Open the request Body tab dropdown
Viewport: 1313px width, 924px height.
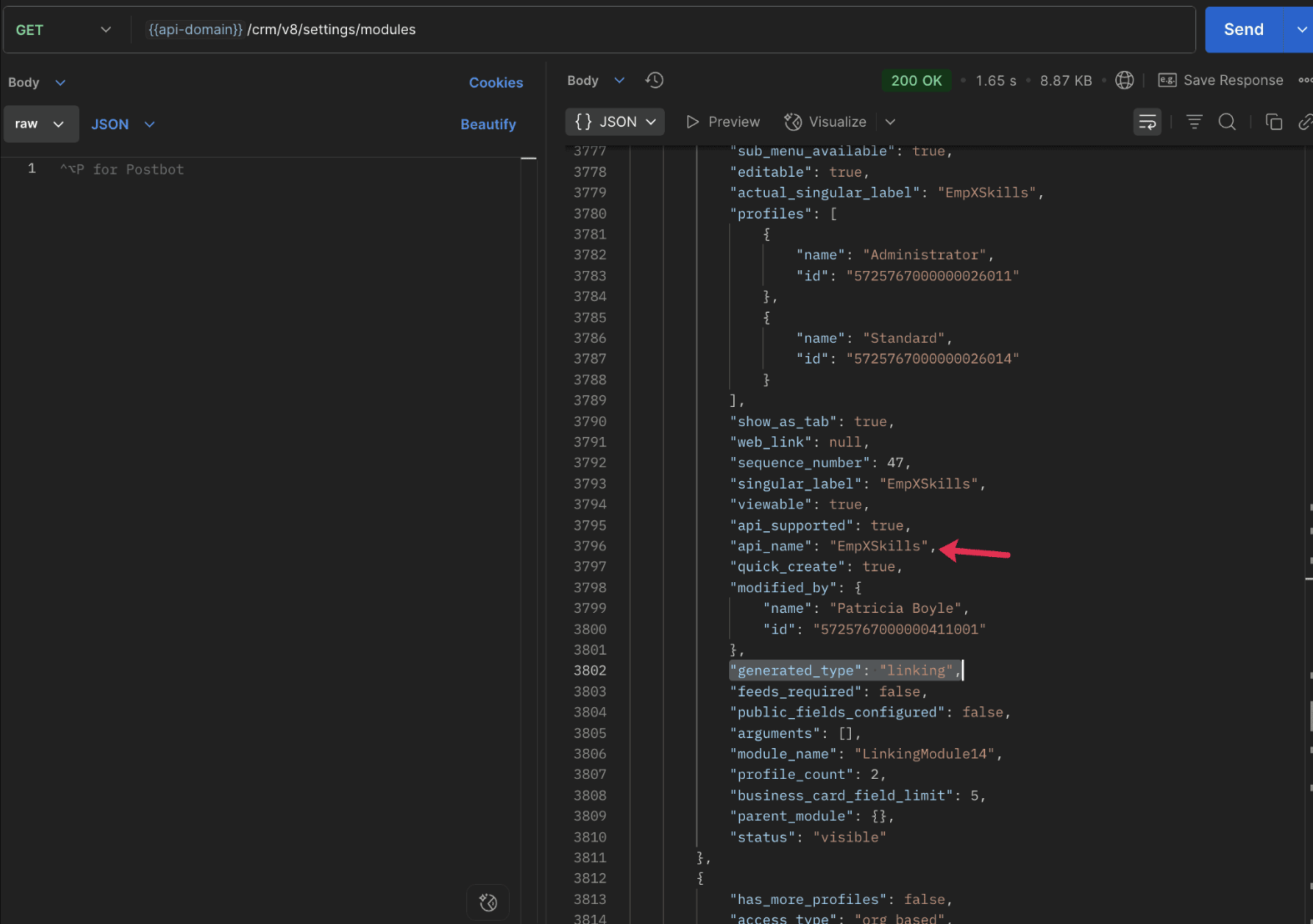point(37,83)
